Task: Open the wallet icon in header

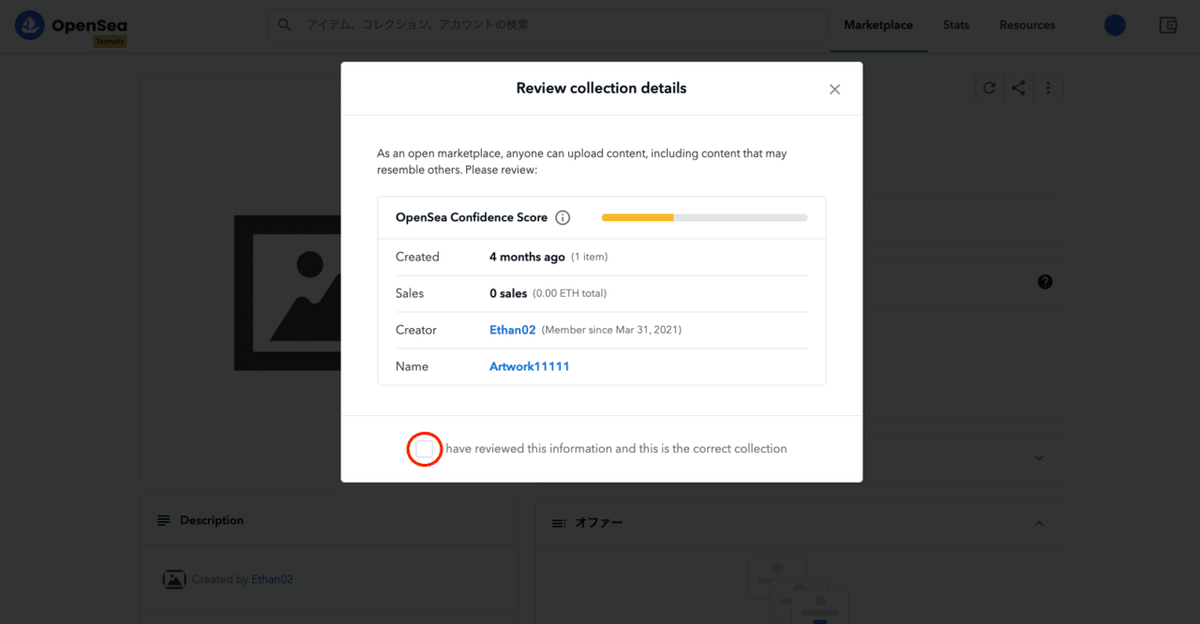Action: point(1168,25)
